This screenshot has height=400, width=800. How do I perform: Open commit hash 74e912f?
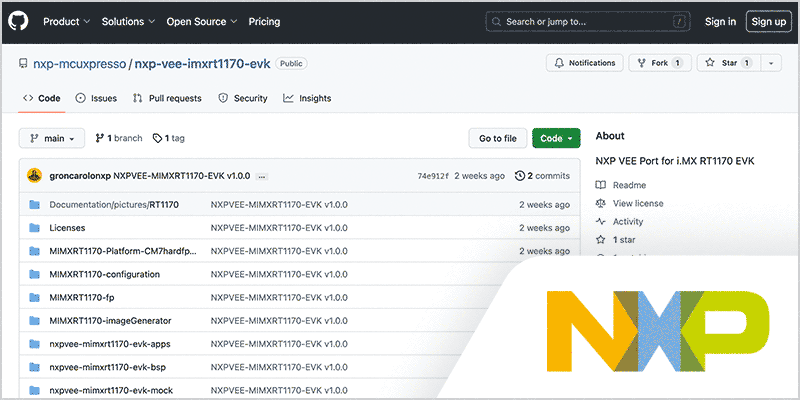433,176
